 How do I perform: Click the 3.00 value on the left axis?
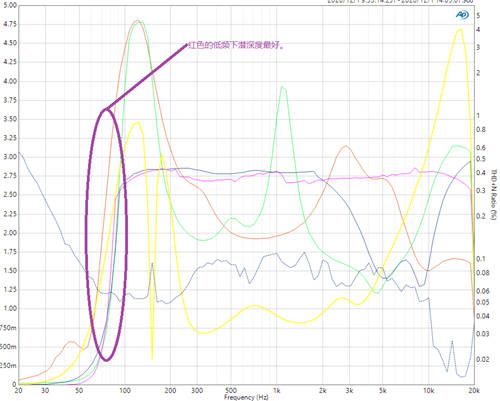click(x=9, y=157)
